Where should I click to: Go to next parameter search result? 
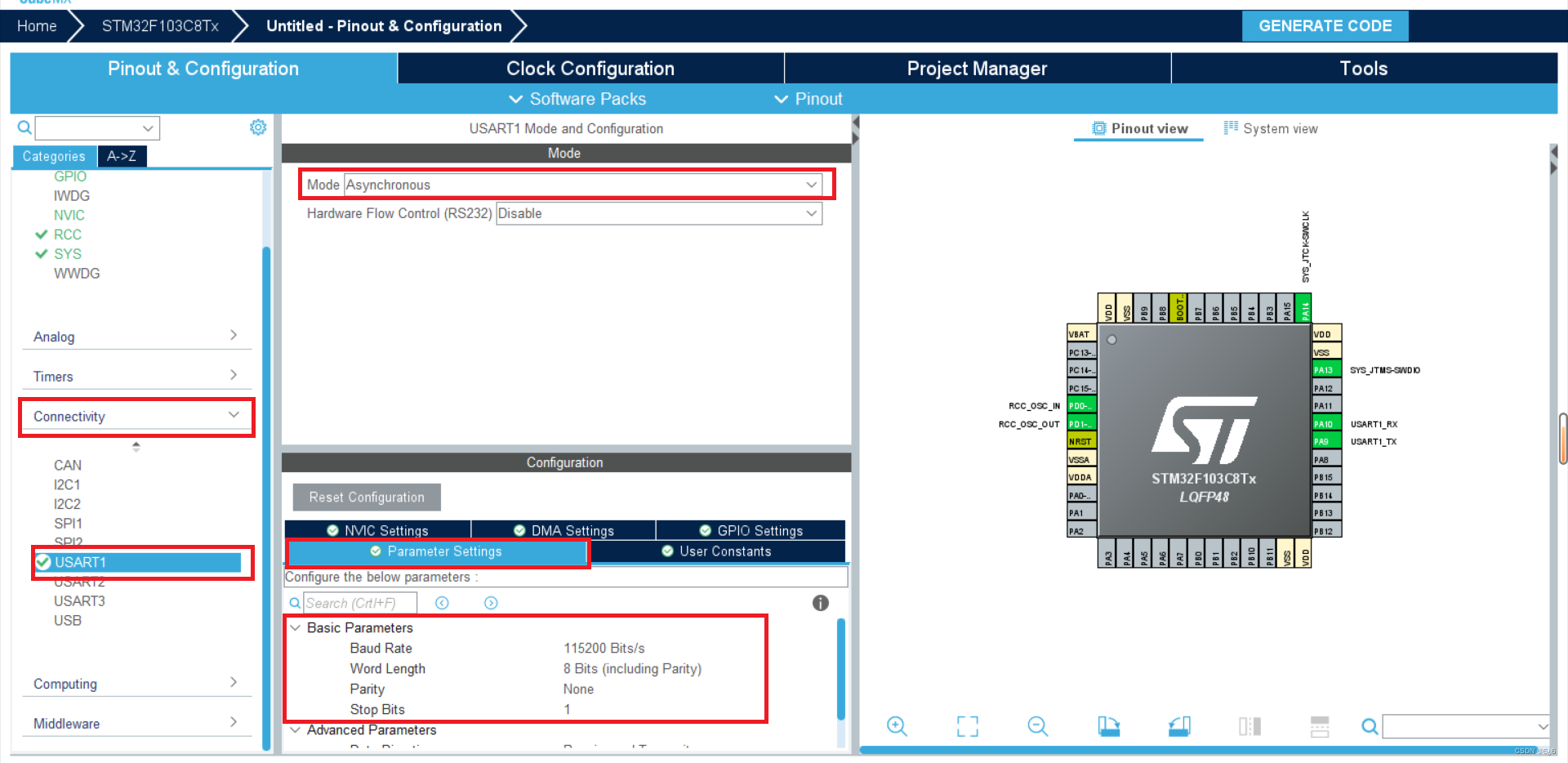(491, 603)
